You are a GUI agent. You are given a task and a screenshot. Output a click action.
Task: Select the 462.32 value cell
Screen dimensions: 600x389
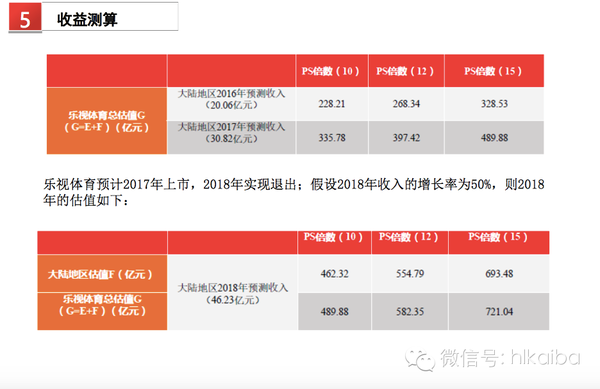click(334, 274)
